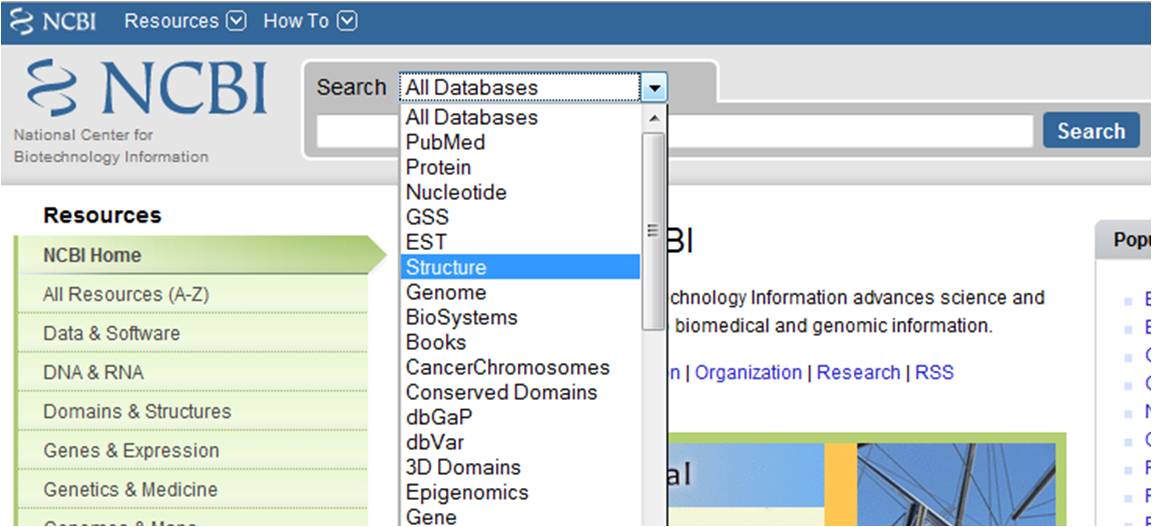Screen dimensions: 1152x527
Task: Click the database list scrollbar thumb
Action: click(x=653, y=231)
